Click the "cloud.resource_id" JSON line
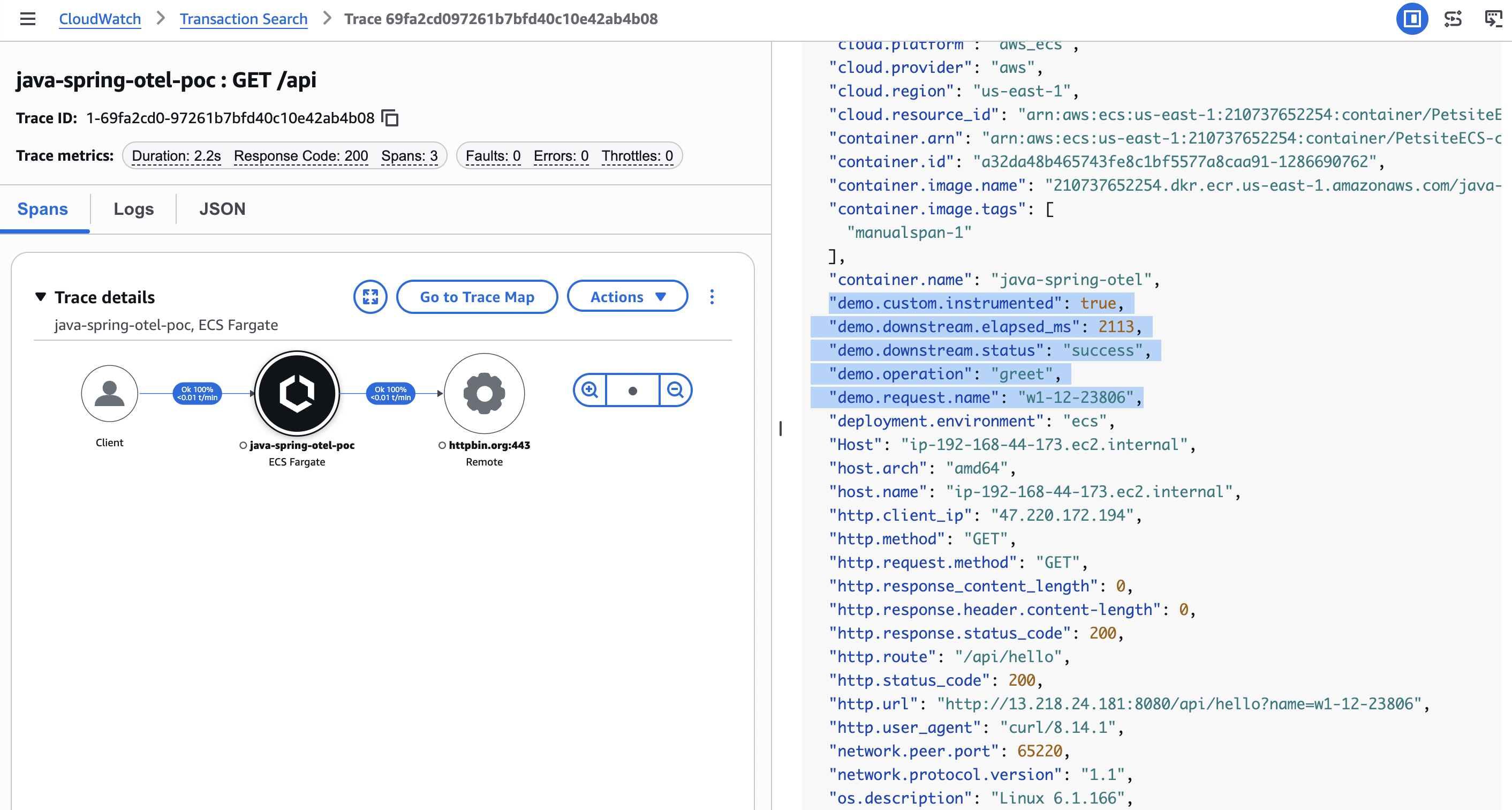The width and height of the screenshot is (1512, 810). tap(1165, 115)
